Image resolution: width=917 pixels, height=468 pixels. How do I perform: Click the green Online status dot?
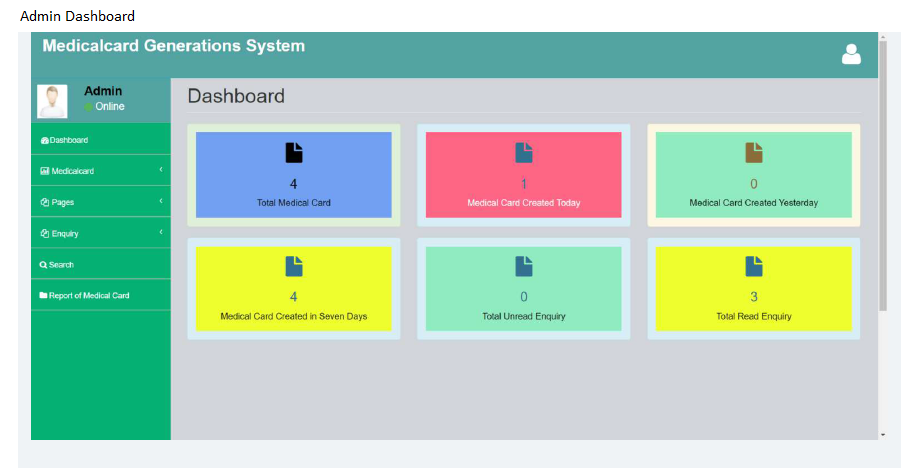(x=88, y=106)
